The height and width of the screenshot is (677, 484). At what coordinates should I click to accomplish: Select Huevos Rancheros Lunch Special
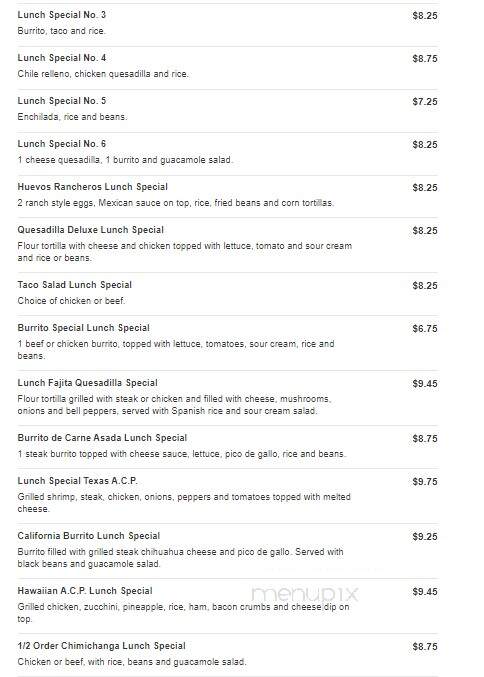92,187
